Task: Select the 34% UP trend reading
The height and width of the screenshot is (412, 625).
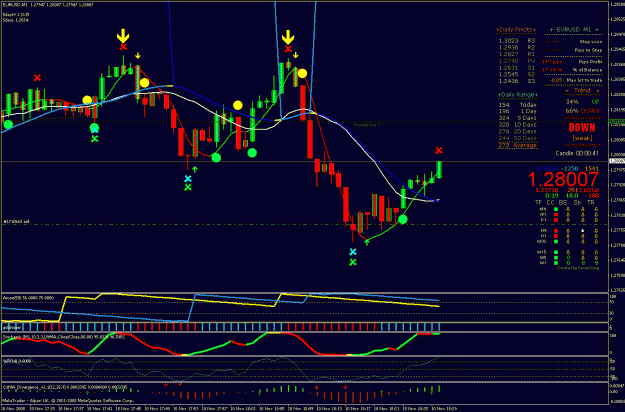Action: (582, 102)
